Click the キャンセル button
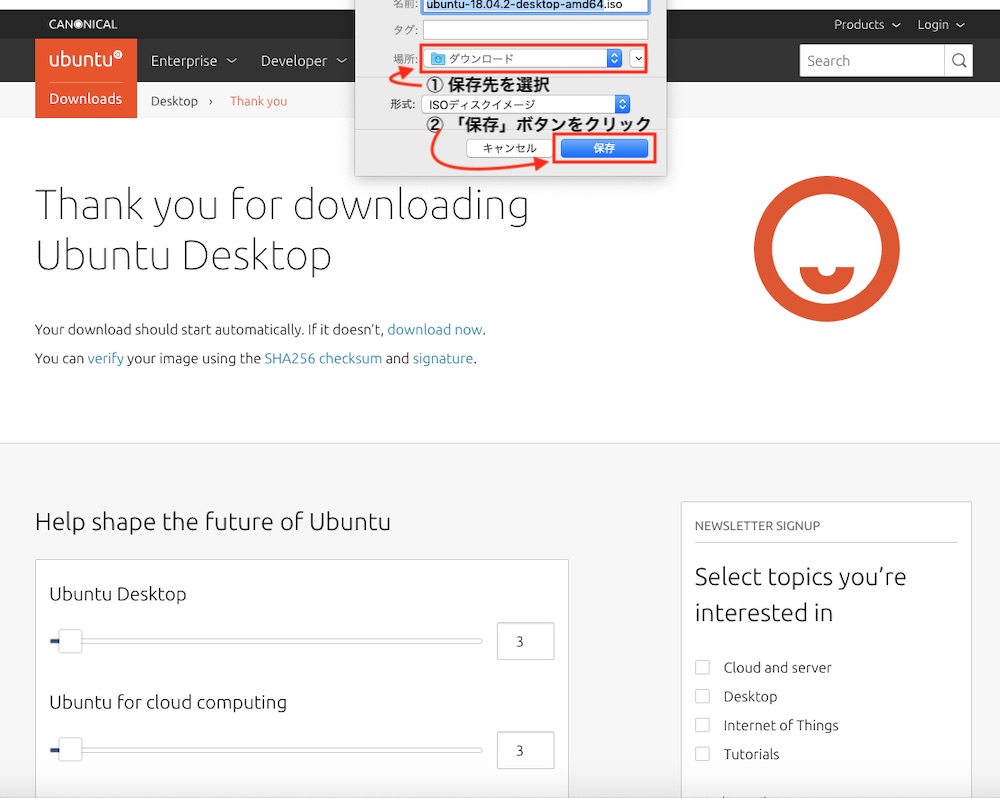 509,148
